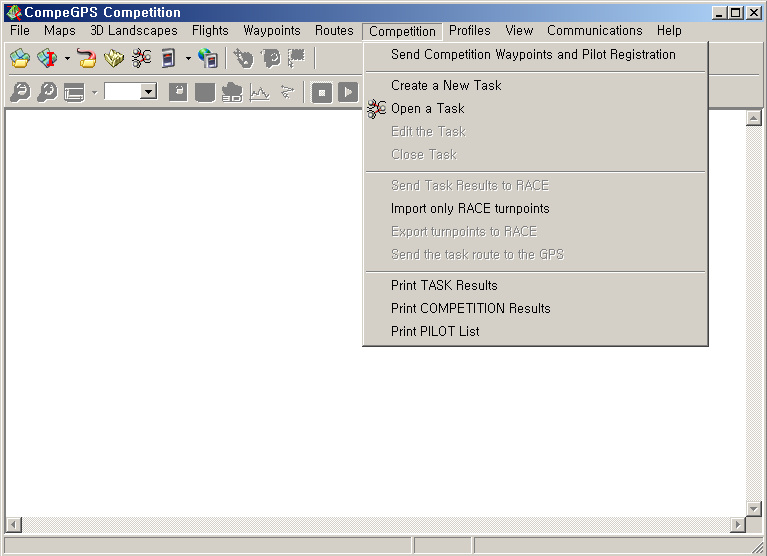
Task: Expand the arrow beside the map scale icon
Action: pyautogui.click(x=94, y=92)
